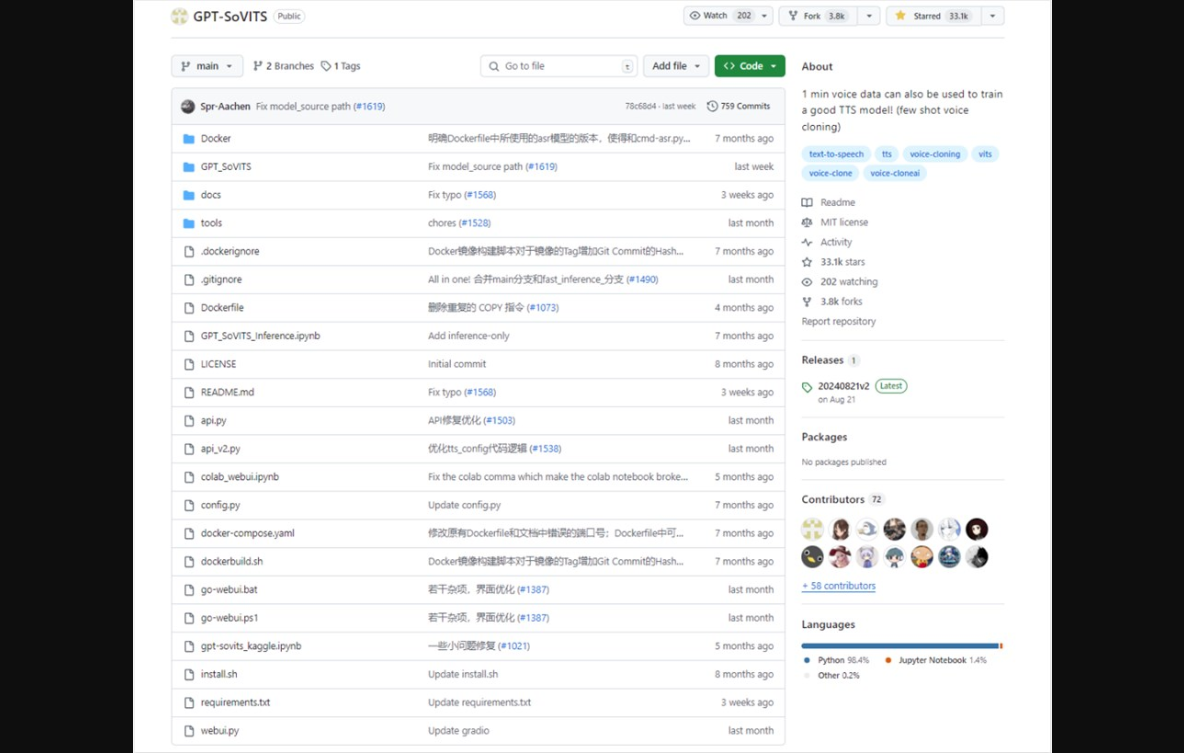This screenshot has height=753, width=1184.
Task: Click the star icon beside 33.1k stars
Action: click(807, 261)
